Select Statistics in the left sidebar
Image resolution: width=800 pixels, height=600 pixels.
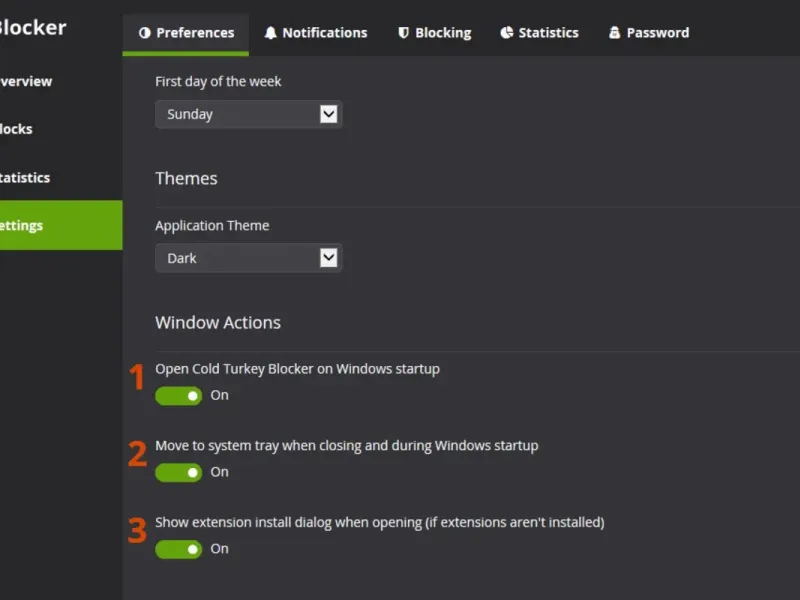coord(25,177)
